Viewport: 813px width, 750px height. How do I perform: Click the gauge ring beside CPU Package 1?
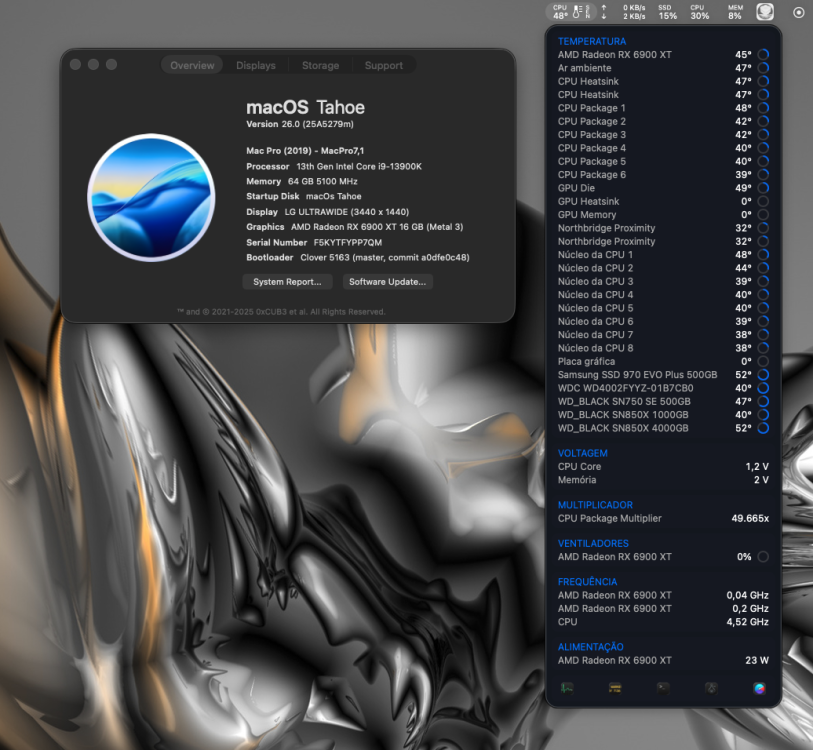(763, 108)
